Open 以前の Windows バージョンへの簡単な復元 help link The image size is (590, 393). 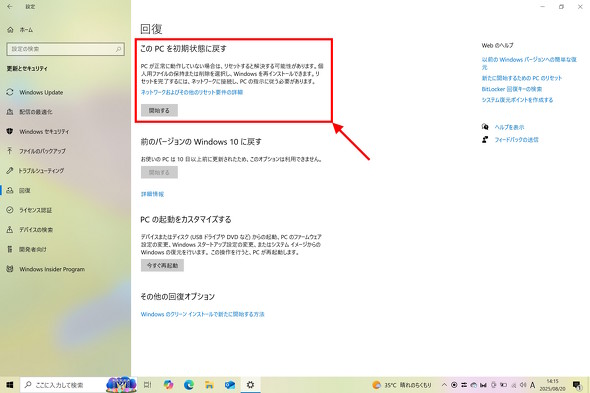click(x=529, y=63)
